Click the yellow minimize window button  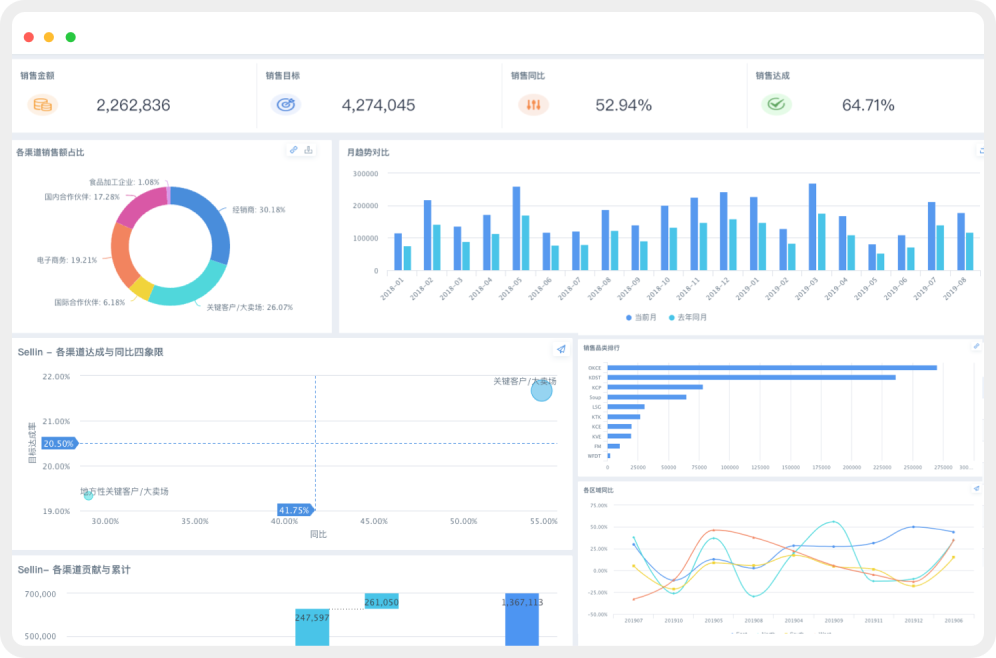(49, 37)
